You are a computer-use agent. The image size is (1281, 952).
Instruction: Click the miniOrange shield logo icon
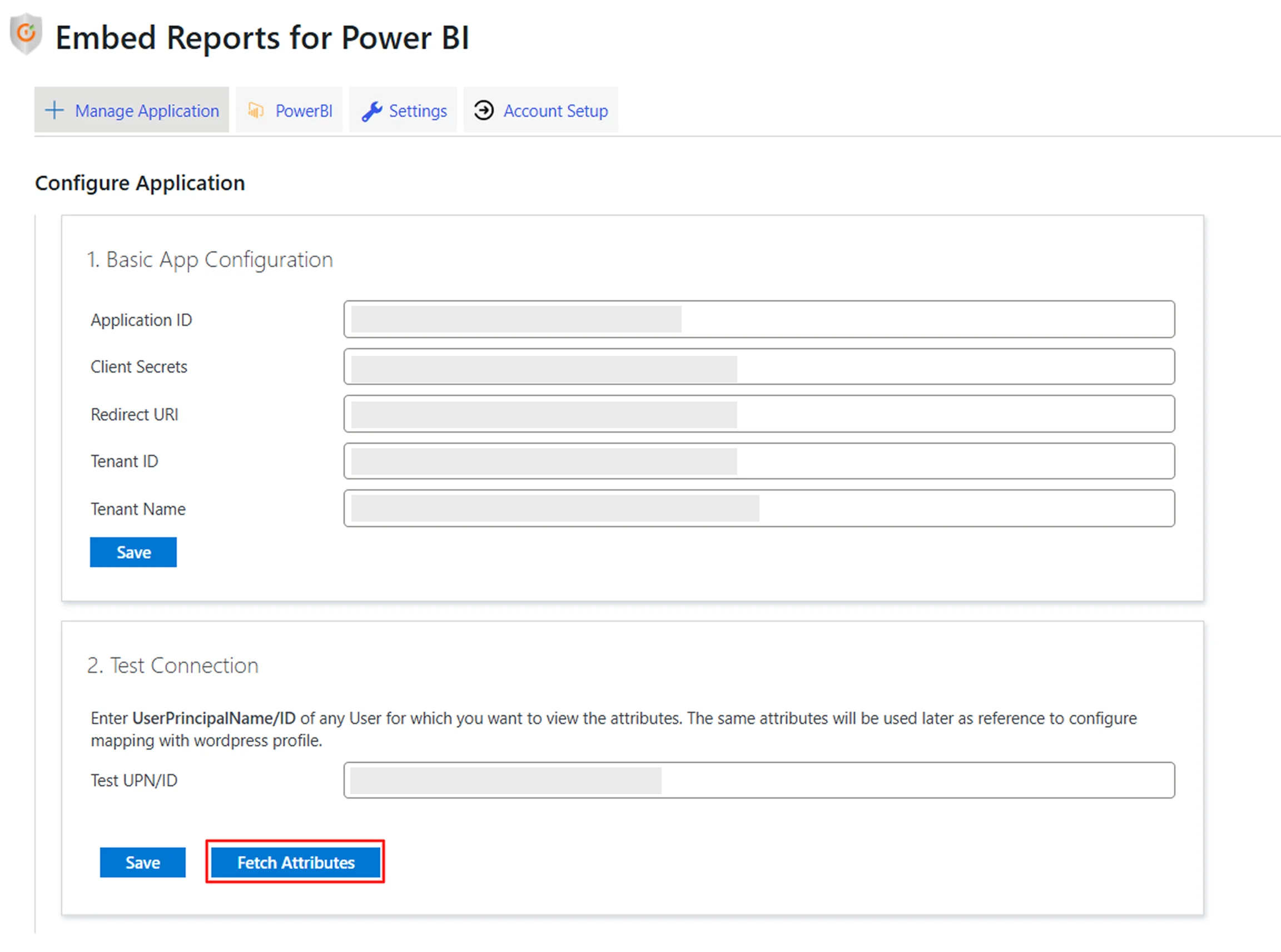tap(26, 34)
